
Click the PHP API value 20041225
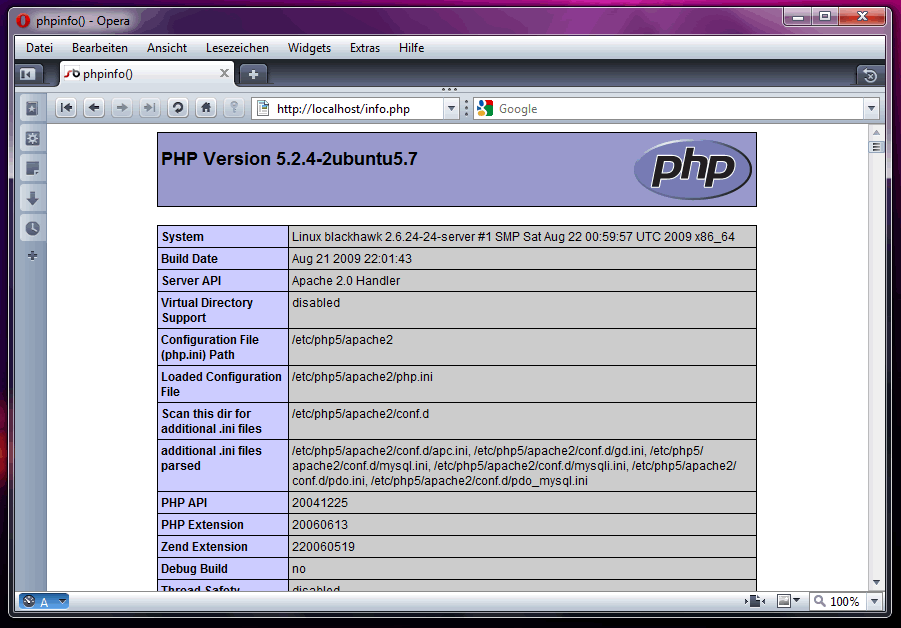319,503
